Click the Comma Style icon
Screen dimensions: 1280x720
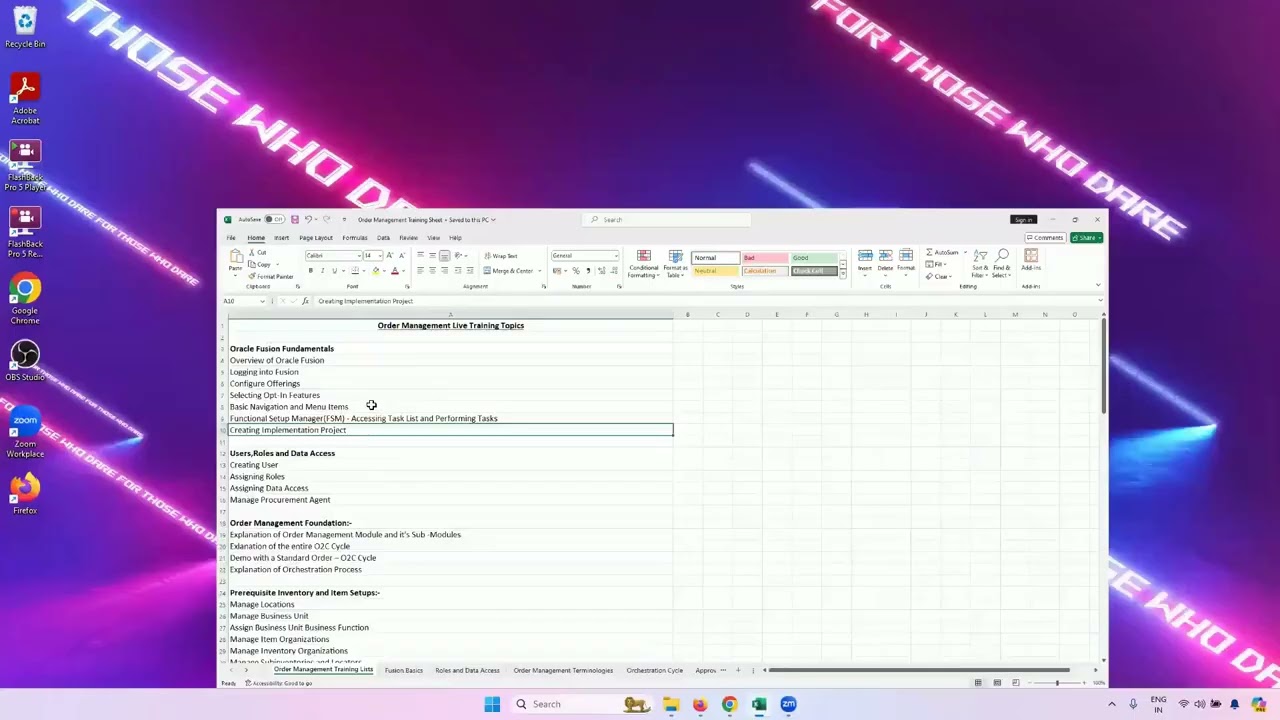587,271
